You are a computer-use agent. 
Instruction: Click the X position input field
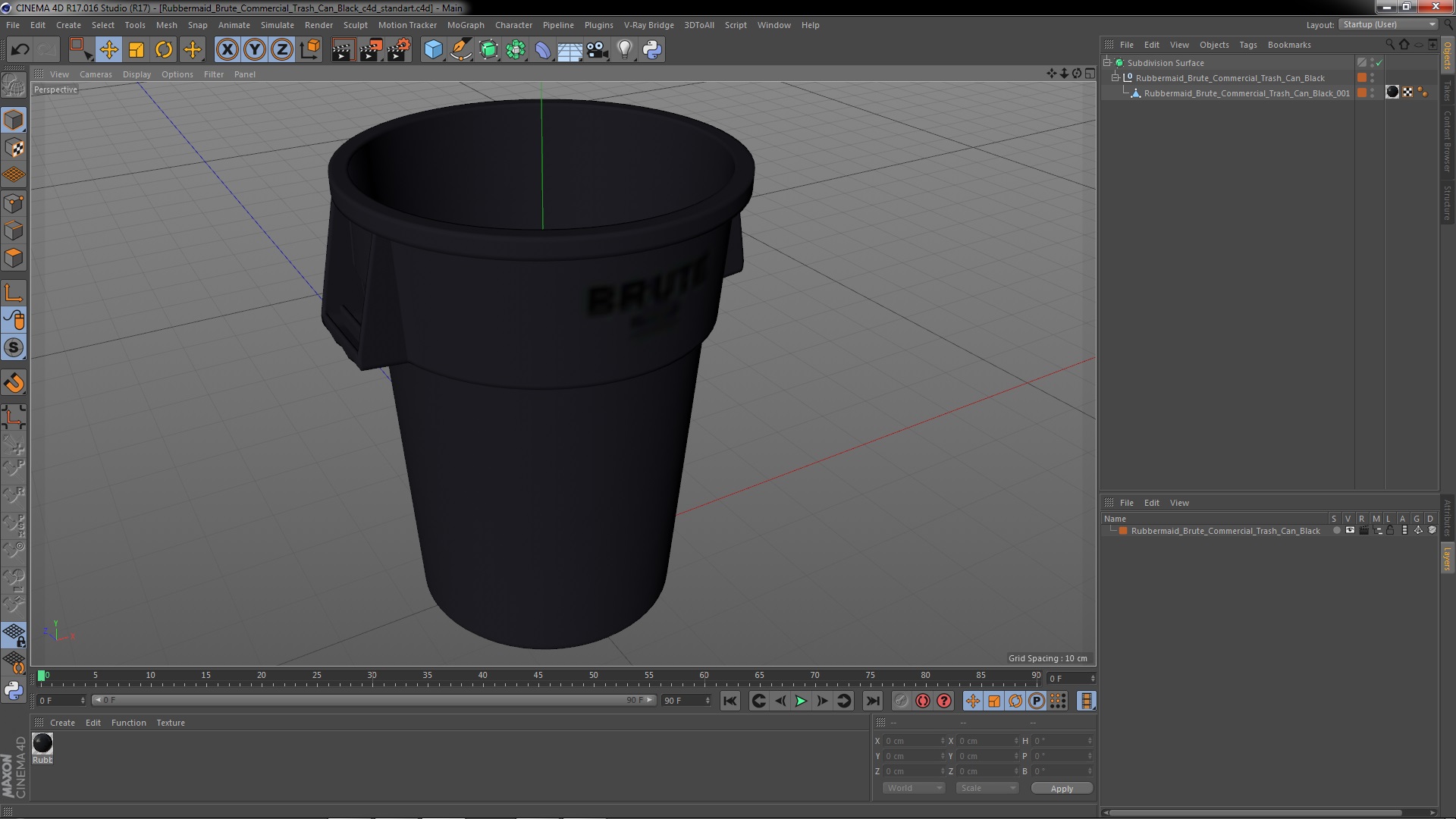(915, 741)
